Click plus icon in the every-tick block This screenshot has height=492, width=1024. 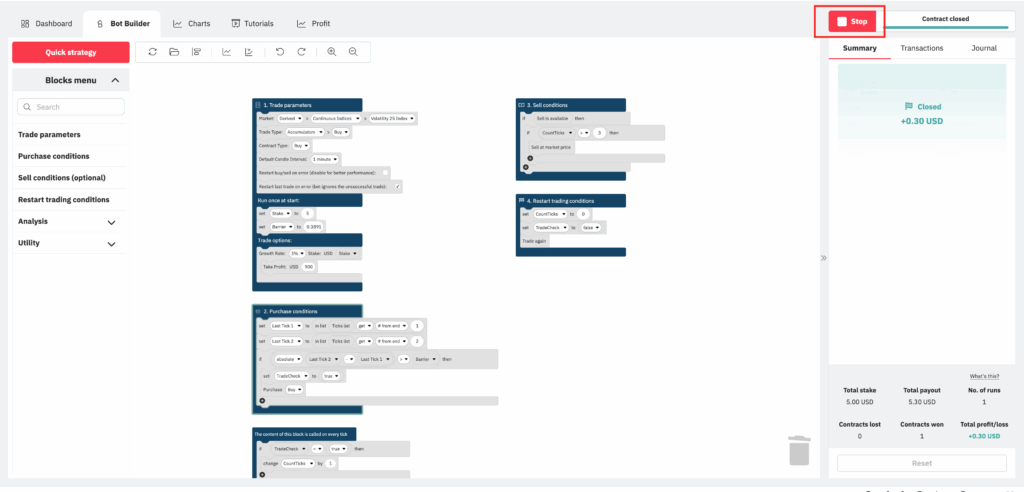tap(262, 474)
